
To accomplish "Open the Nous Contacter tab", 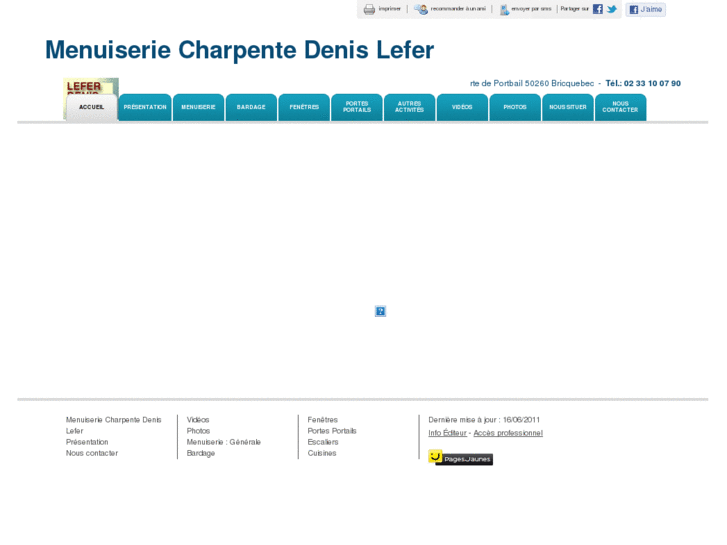I will pos(620,108).
